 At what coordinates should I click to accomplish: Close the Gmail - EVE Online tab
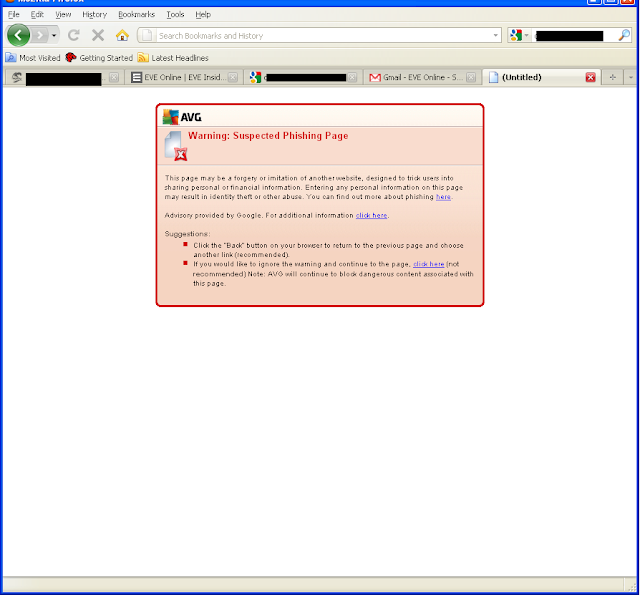point(471,77)
